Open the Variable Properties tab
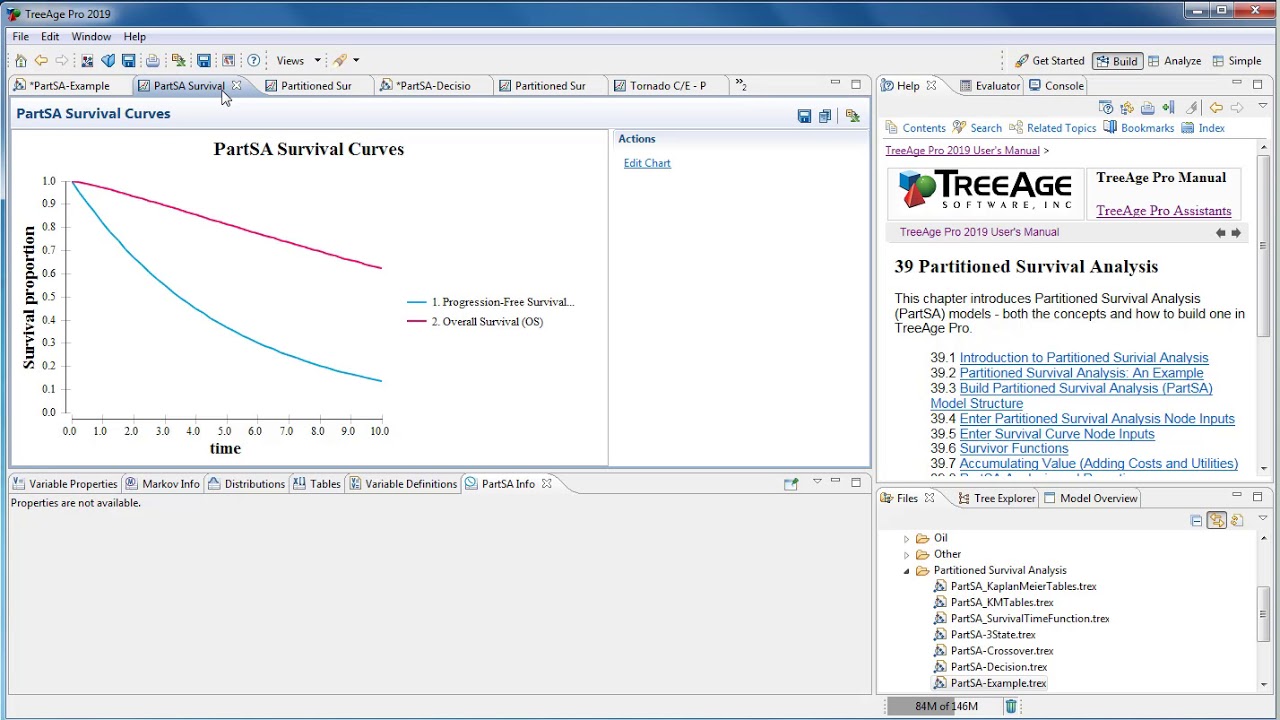This screenshot has height=720, width=1280. coord(64,484)
